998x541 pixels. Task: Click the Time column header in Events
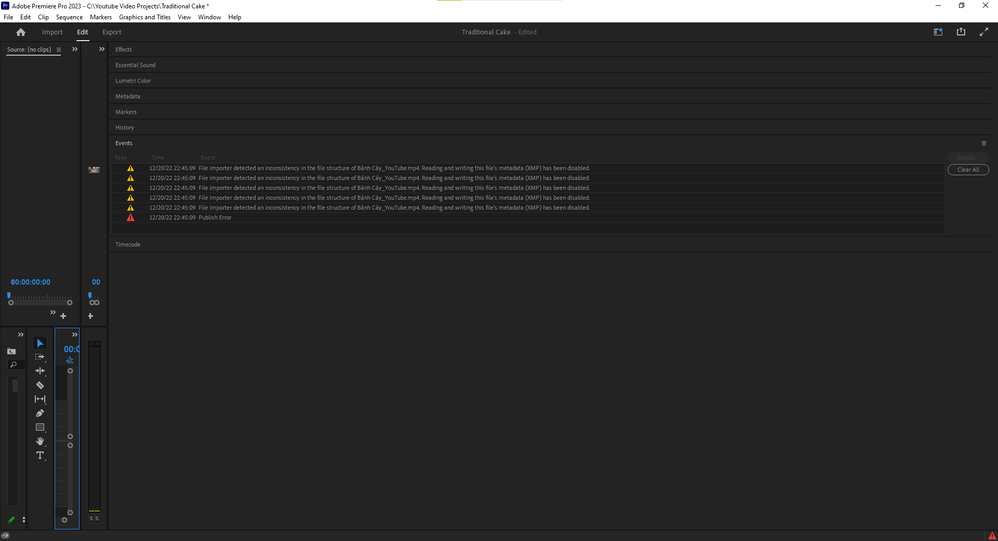pos(157,157)
